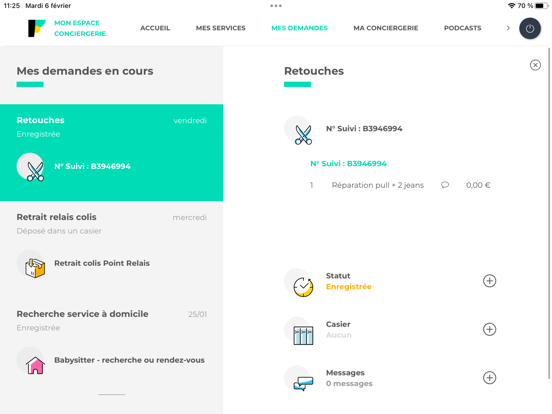Click the Statut clock icon

pos(303,287)
